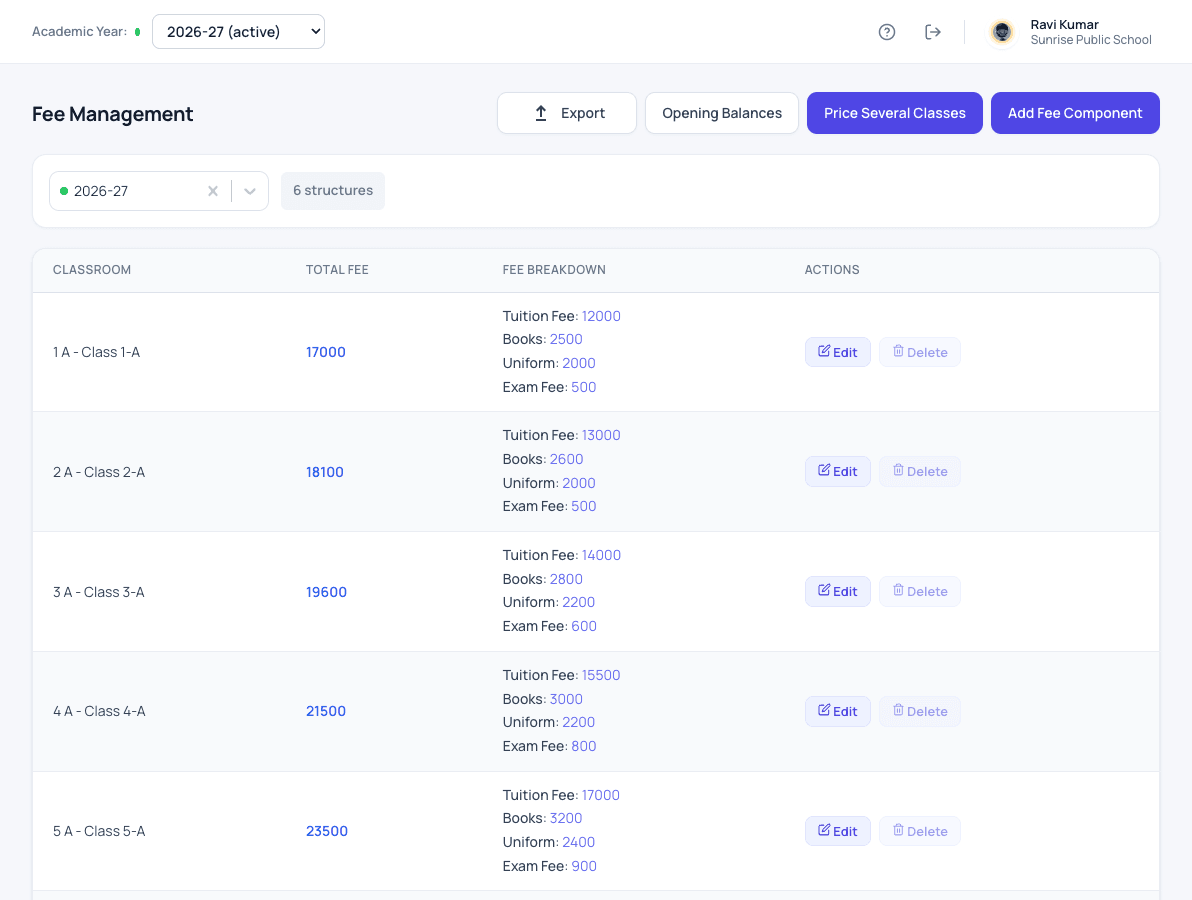Clear the 2026-27 year filter with the X

[213, 191]
